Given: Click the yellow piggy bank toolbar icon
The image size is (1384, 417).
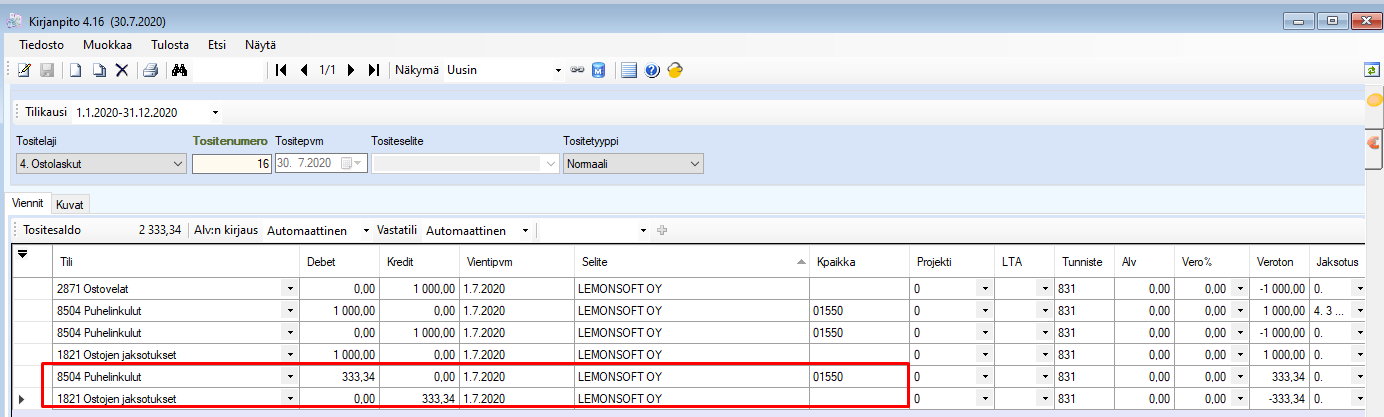Looking at the screenshot, I should [x=675, y=70].
